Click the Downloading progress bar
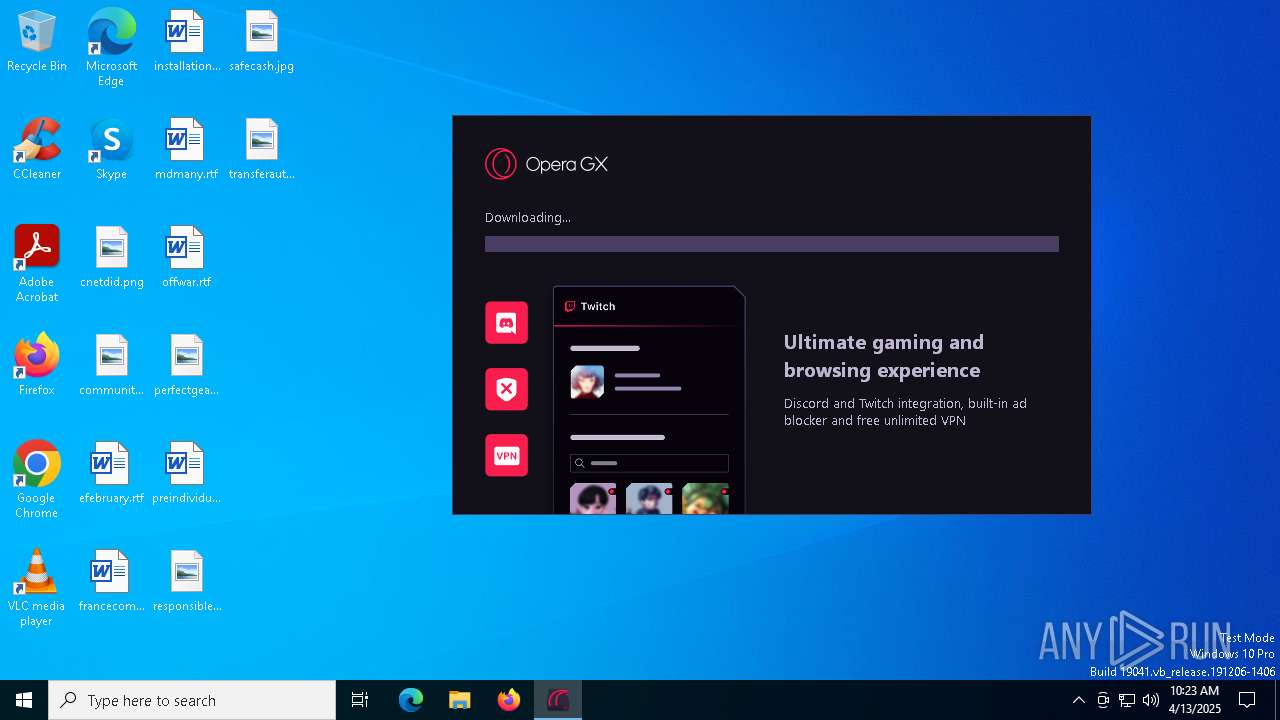Screen dimensions: 1280x720 click(772, 244)
